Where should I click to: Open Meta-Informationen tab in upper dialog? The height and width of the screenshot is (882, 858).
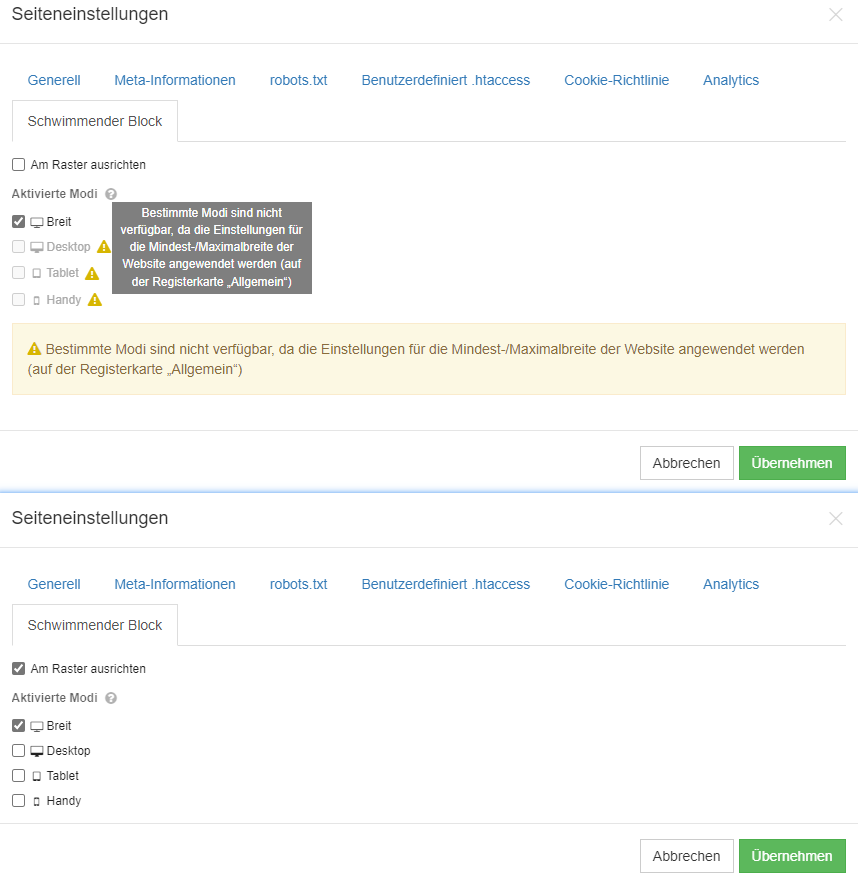tap(175, 80)
